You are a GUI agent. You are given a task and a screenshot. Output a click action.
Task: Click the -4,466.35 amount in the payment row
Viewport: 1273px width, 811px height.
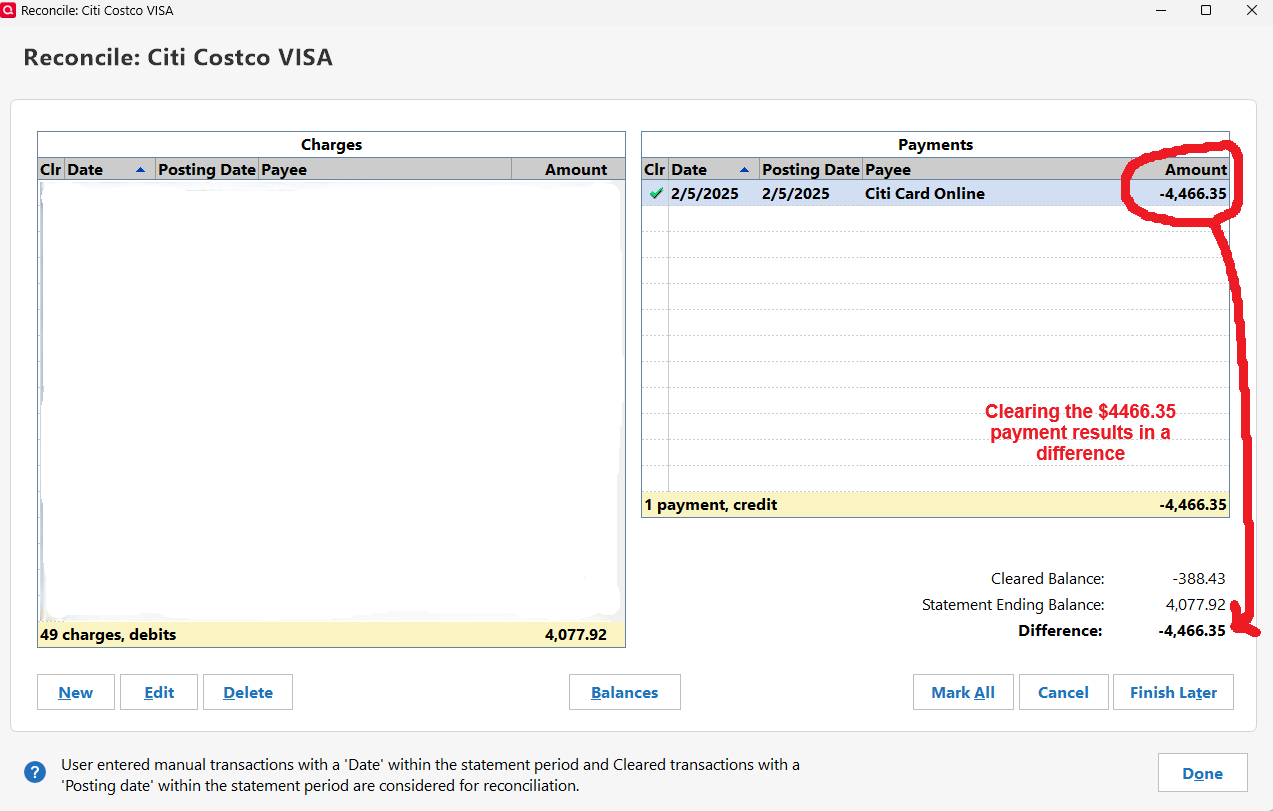tap(1193, 194)
